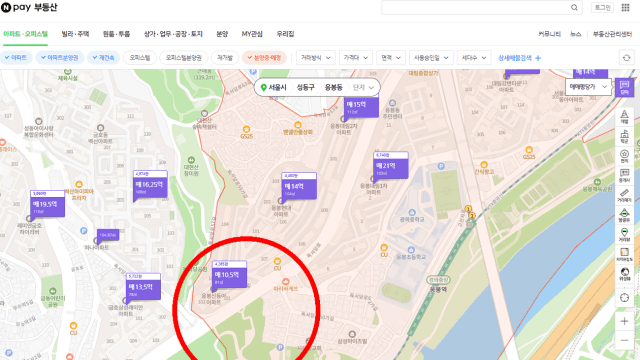The image size is (640, 360).
Task: Expand the 거래방식 dropdown
Action: [x=315, y=58]
